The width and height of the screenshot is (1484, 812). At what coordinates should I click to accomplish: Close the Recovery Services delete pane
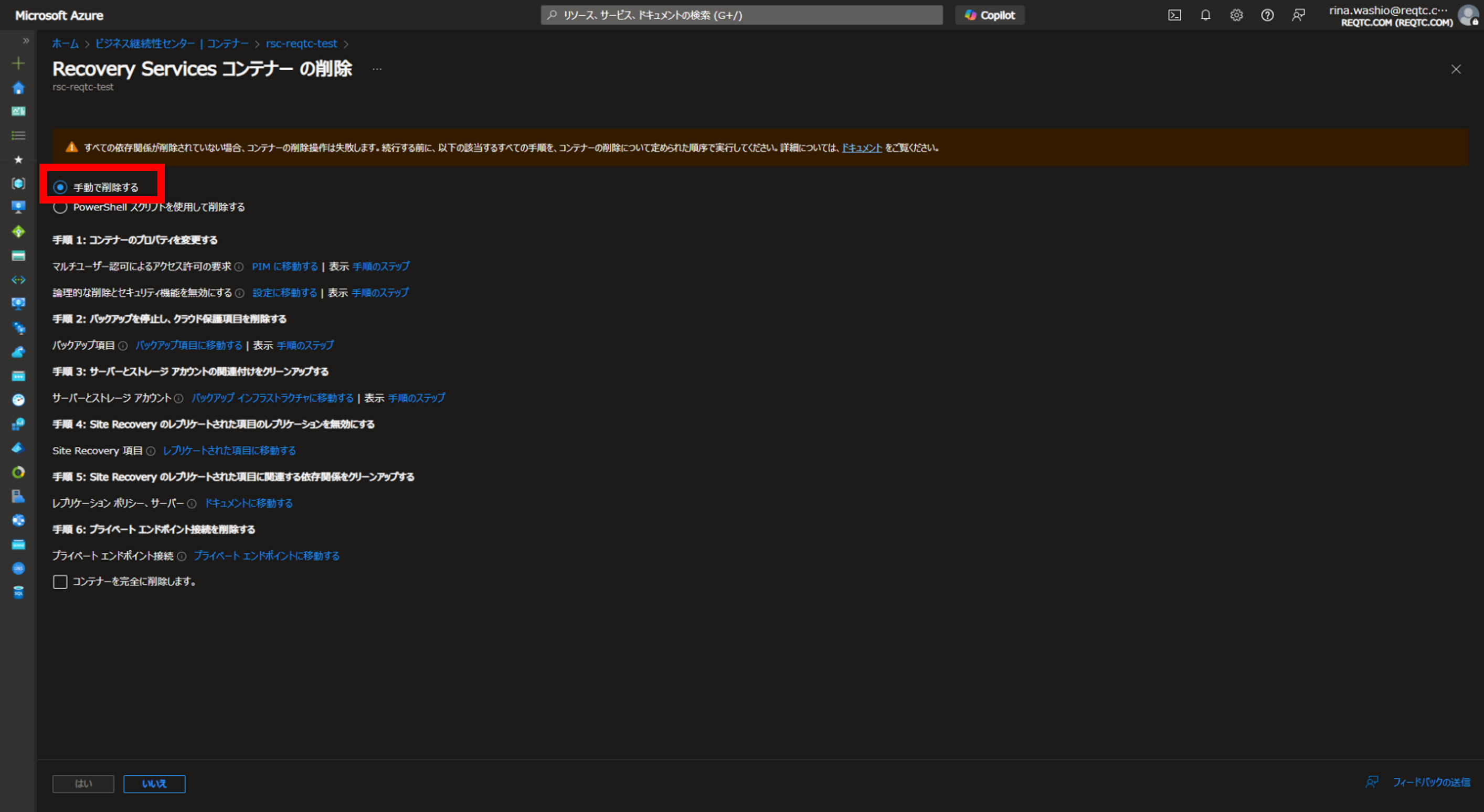point(1456,69)
